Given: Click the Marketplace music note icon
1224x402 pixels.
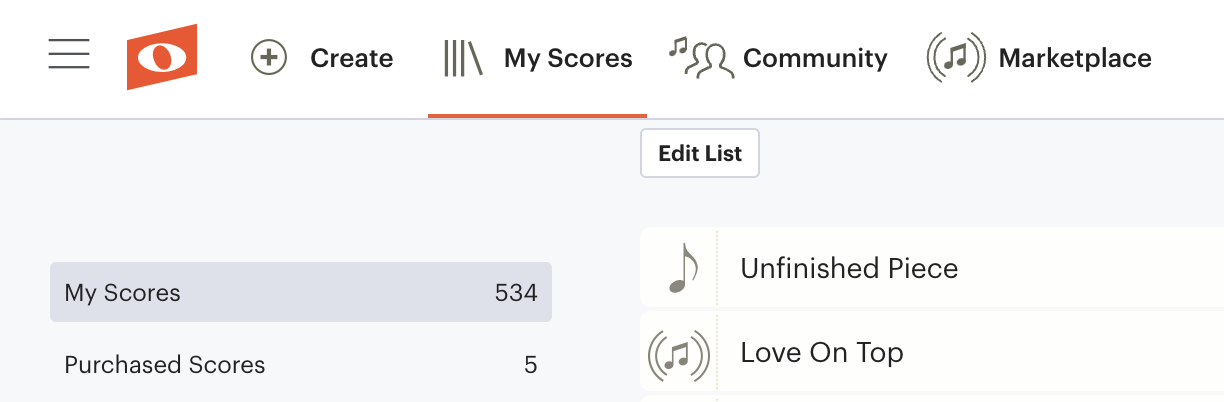Looking at the screenshot, I should point(957,58).
